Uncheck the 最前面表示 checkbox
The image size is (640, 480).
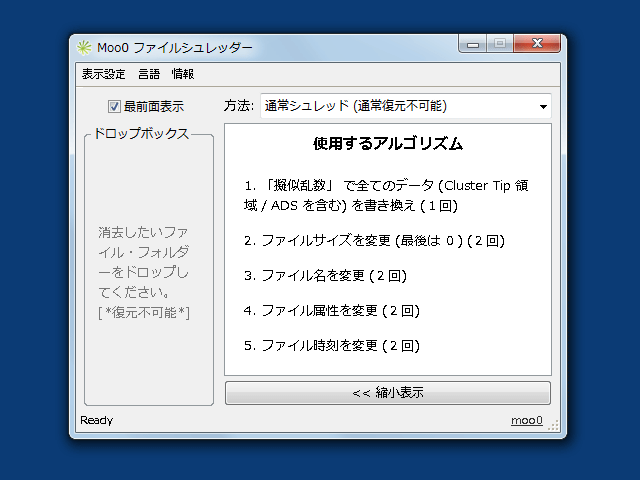114,107
